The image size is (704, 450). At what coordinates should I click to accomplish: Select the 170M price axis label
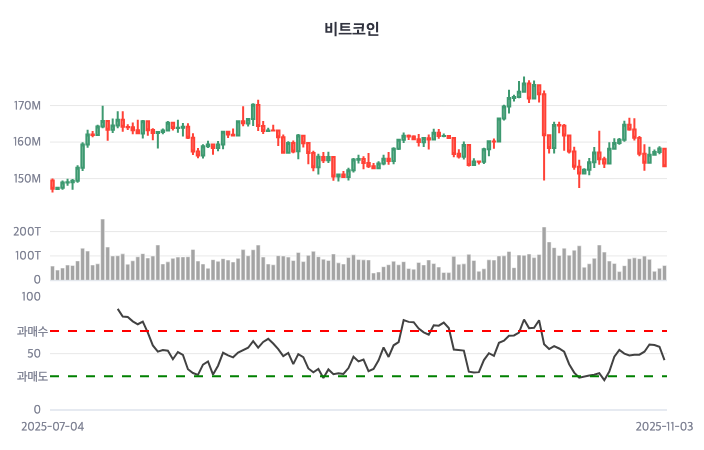click(x=27, y=106)
